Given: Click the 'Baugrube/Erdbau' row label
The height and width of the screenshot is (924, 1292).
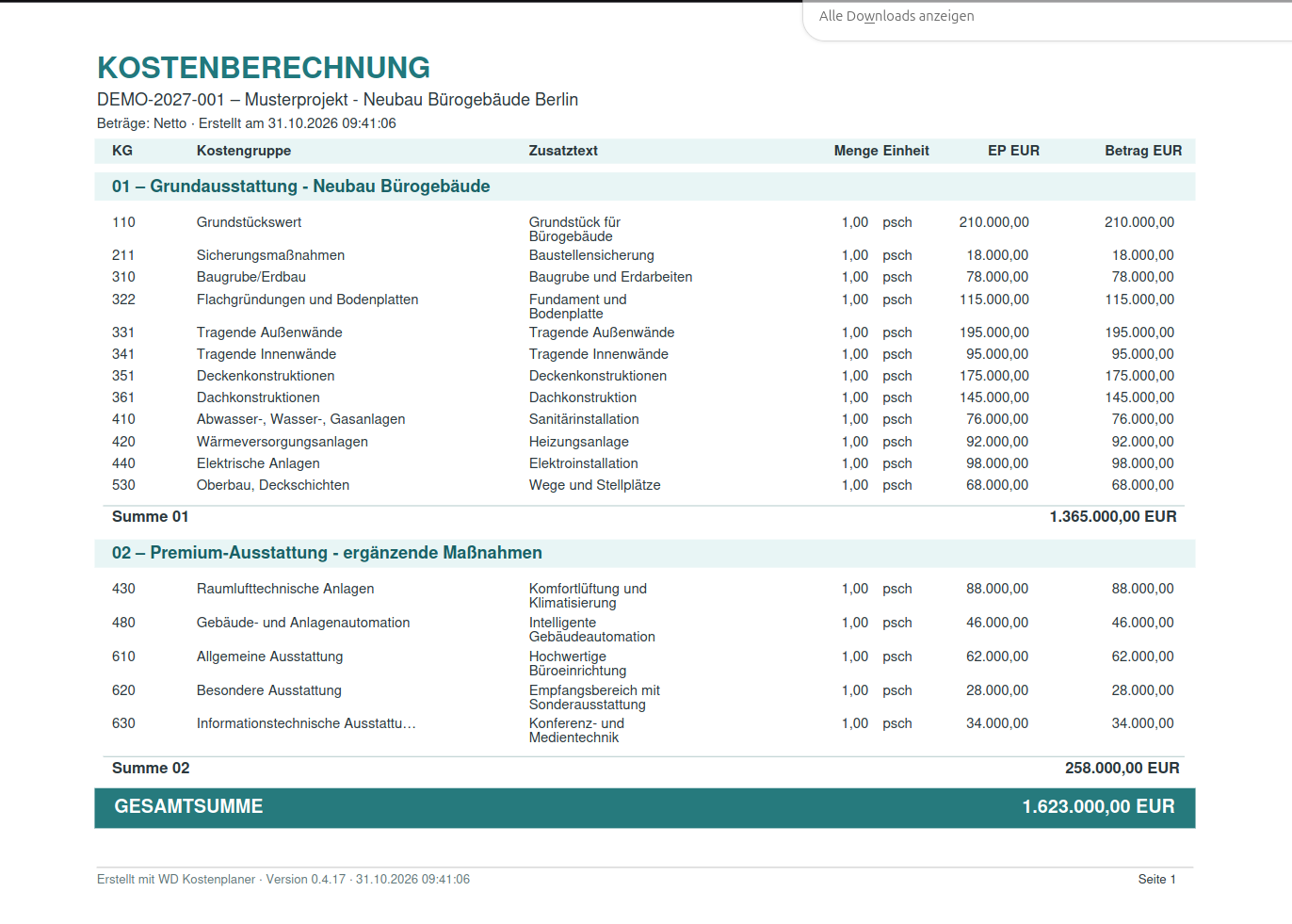Looking at the screenshot, I should (251, 277).
